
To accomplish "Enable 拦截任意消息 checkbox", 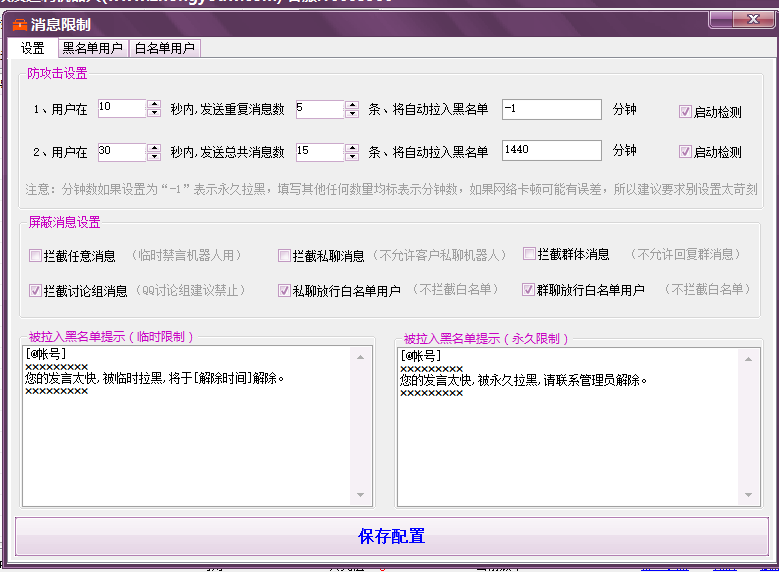I will click(35, 256).
